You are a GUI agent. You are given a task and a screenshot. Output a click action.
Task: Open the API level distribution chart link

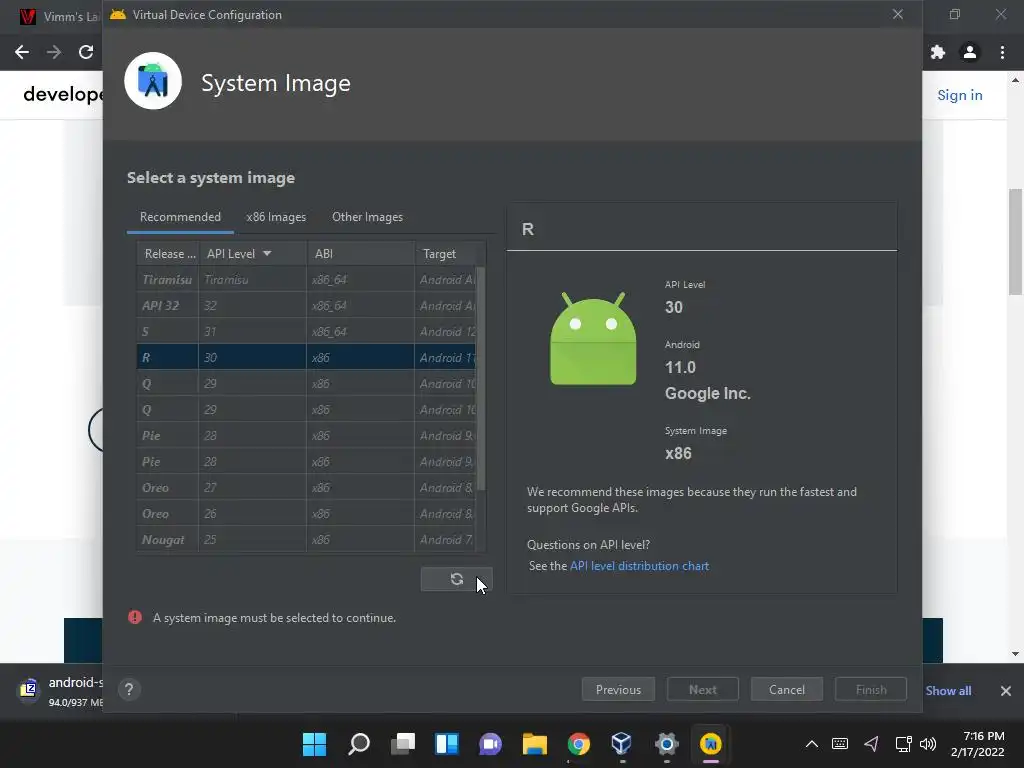[x=639, y=566]
